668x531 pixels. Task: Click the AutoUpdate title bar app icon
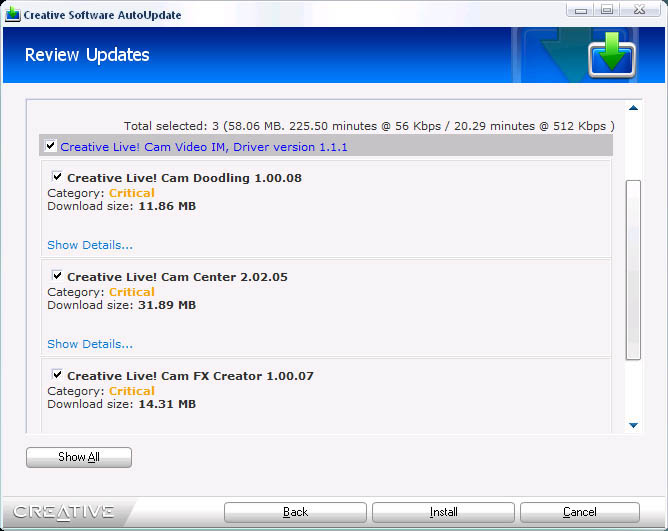coord(12,14)
